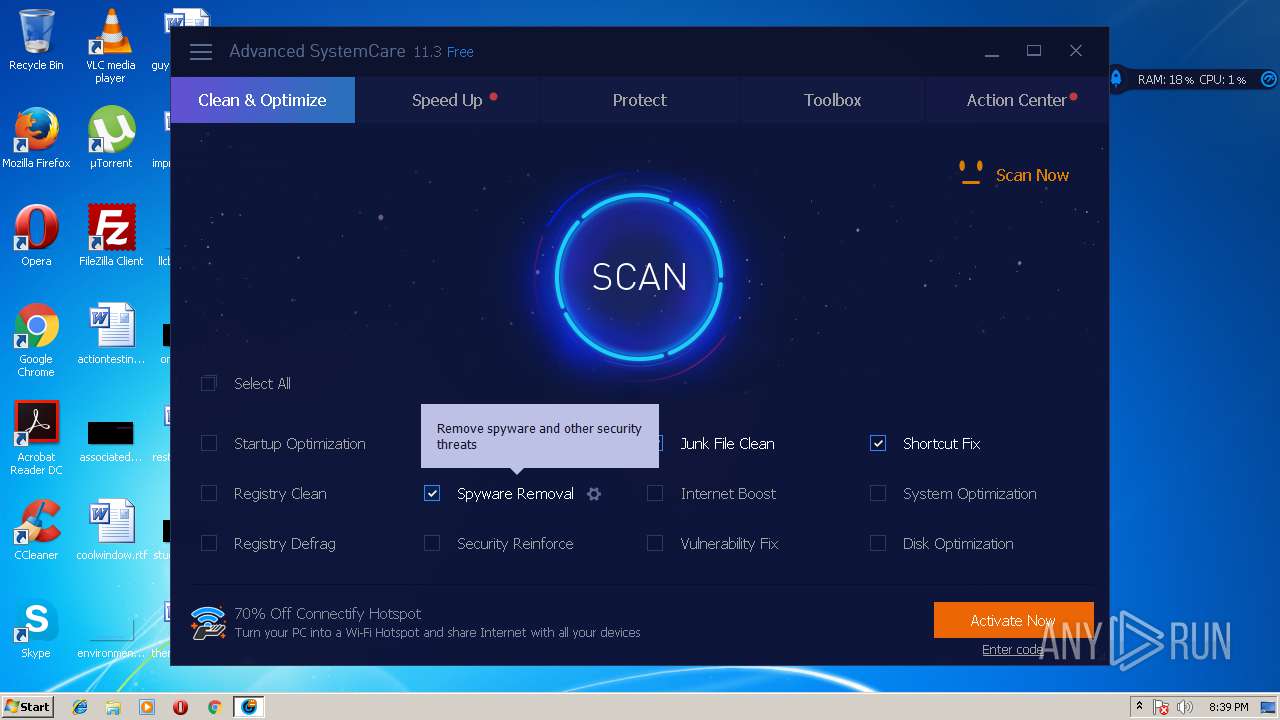The height and width of the screenshot is (720, 1280).
Task: Open Mozilla Firefox desktop shortcut
Action: click(36, 138)
